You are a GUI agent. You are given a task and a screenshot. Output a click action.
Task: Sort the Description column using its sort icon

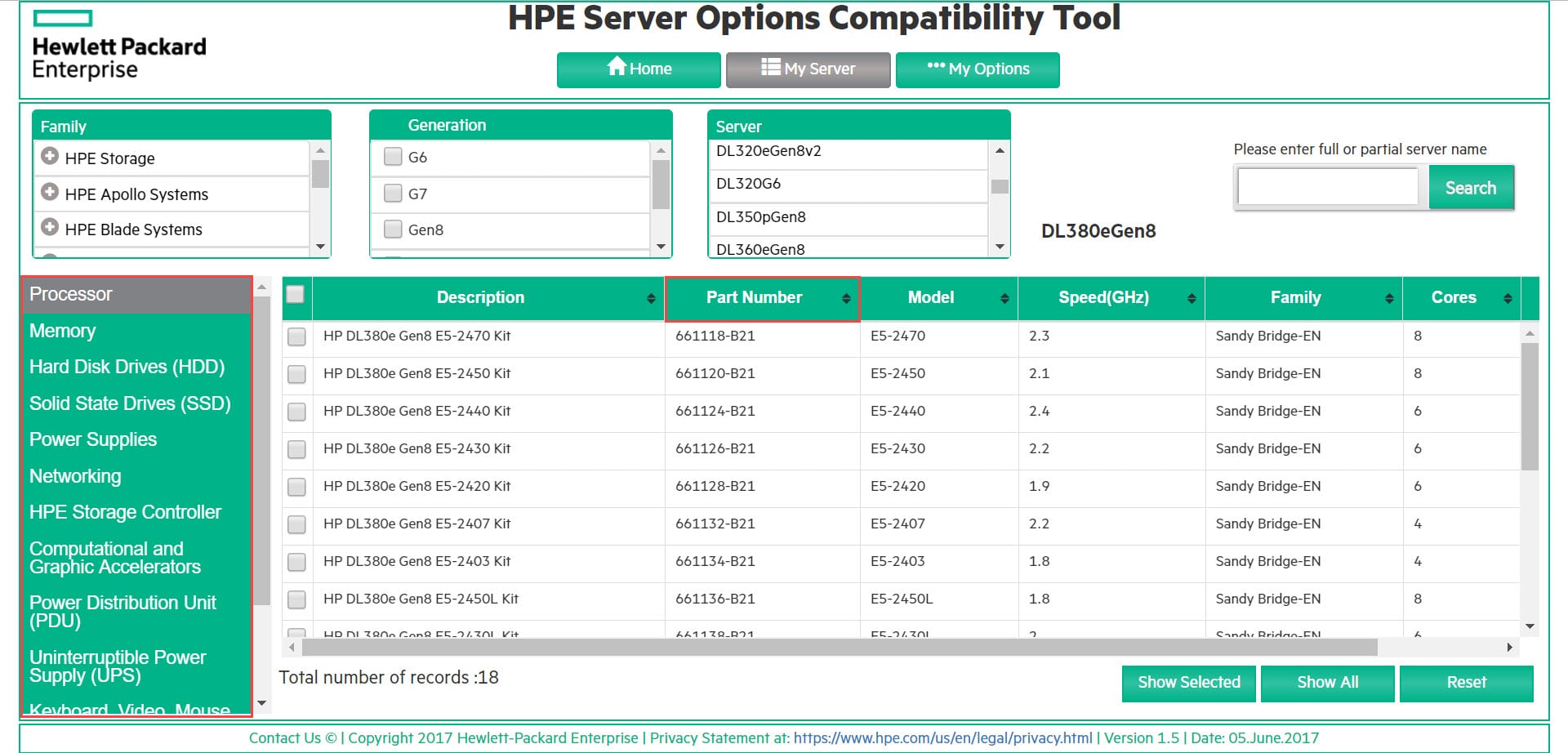coord(649,298)
